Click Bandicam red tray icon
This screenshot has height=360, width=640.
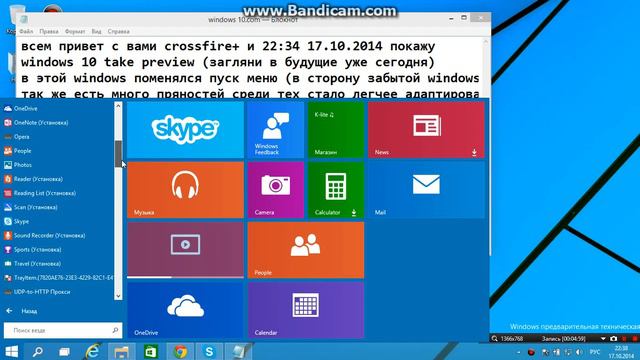pos(531,352)
